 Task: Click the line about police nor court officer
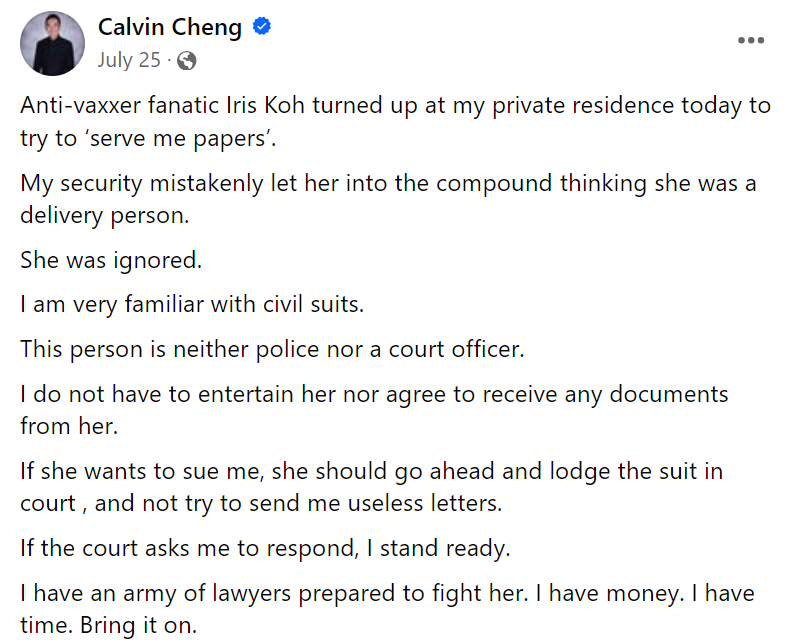click(x=268, y=349)
